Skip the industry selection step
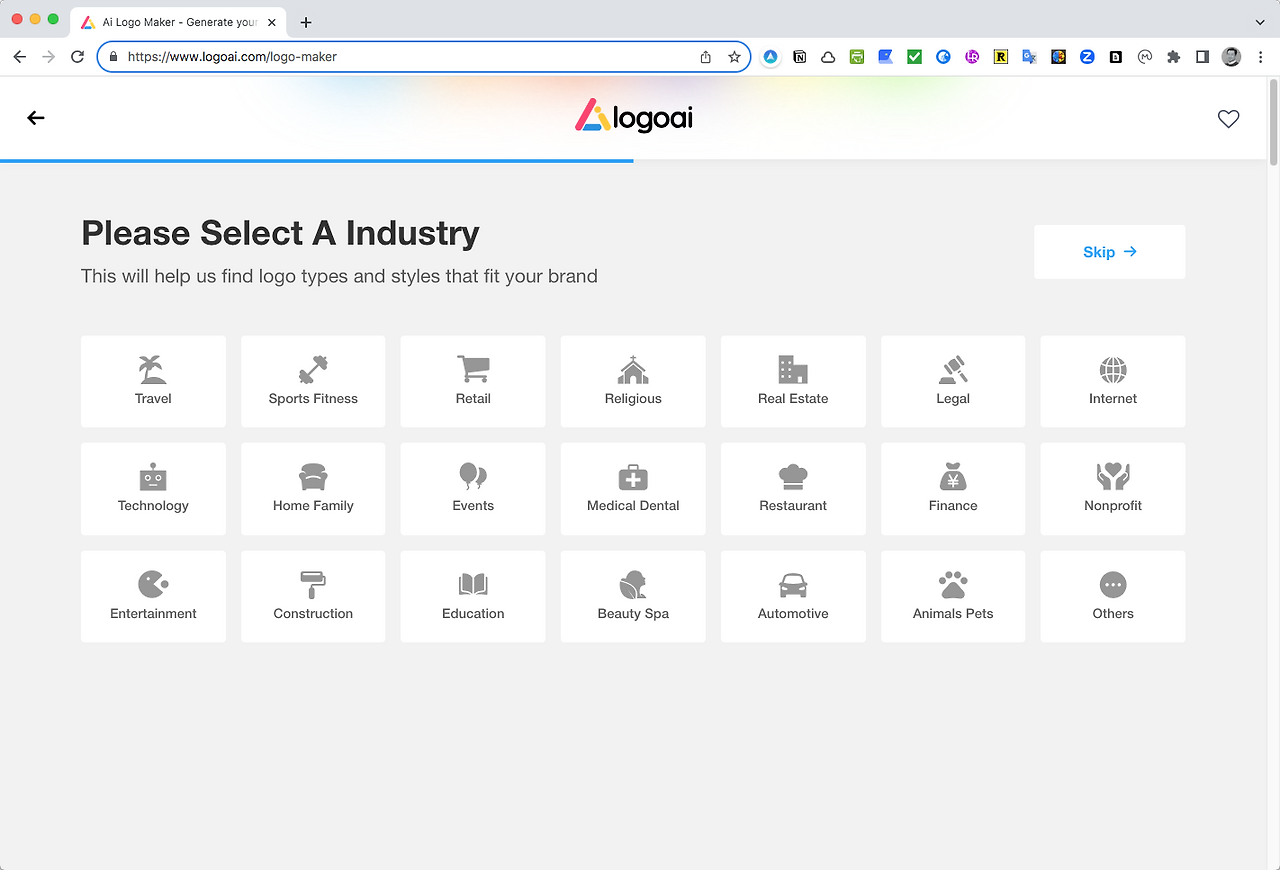Screen dimensions: 1280x870 click(1110, 252)
